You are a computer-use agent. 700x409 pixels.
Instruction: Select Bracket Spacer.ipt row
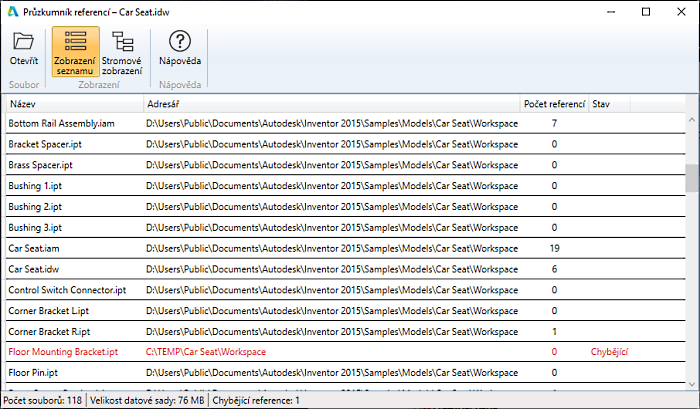346,144
